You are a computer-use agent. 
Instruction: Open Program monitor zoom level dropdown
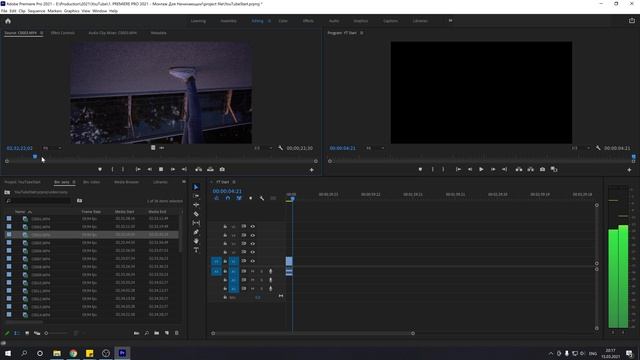click(x=375, y=148)
